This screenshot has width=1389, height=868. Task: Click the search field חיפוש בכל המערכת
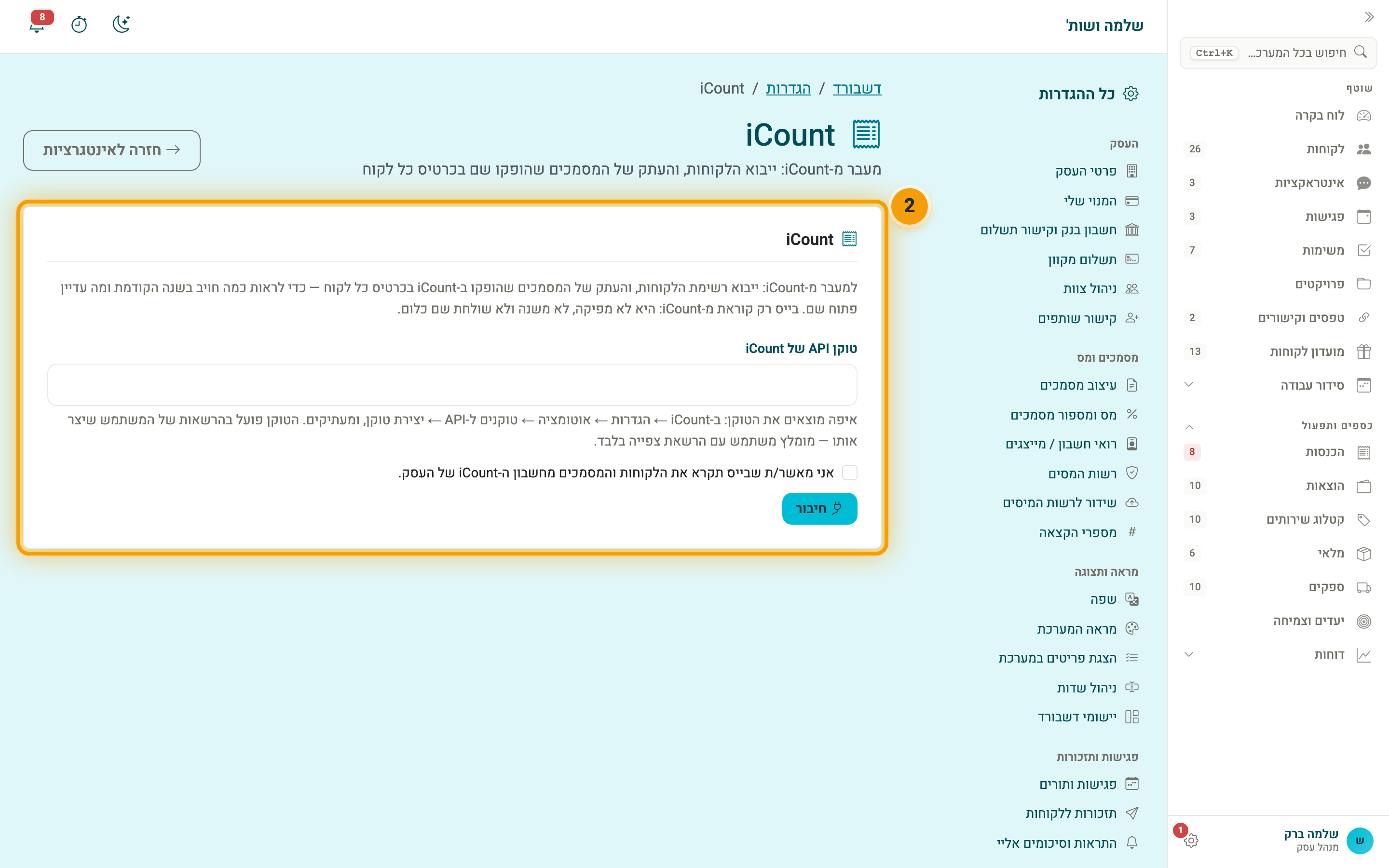pyautogui.click(x=1278, y=53)
